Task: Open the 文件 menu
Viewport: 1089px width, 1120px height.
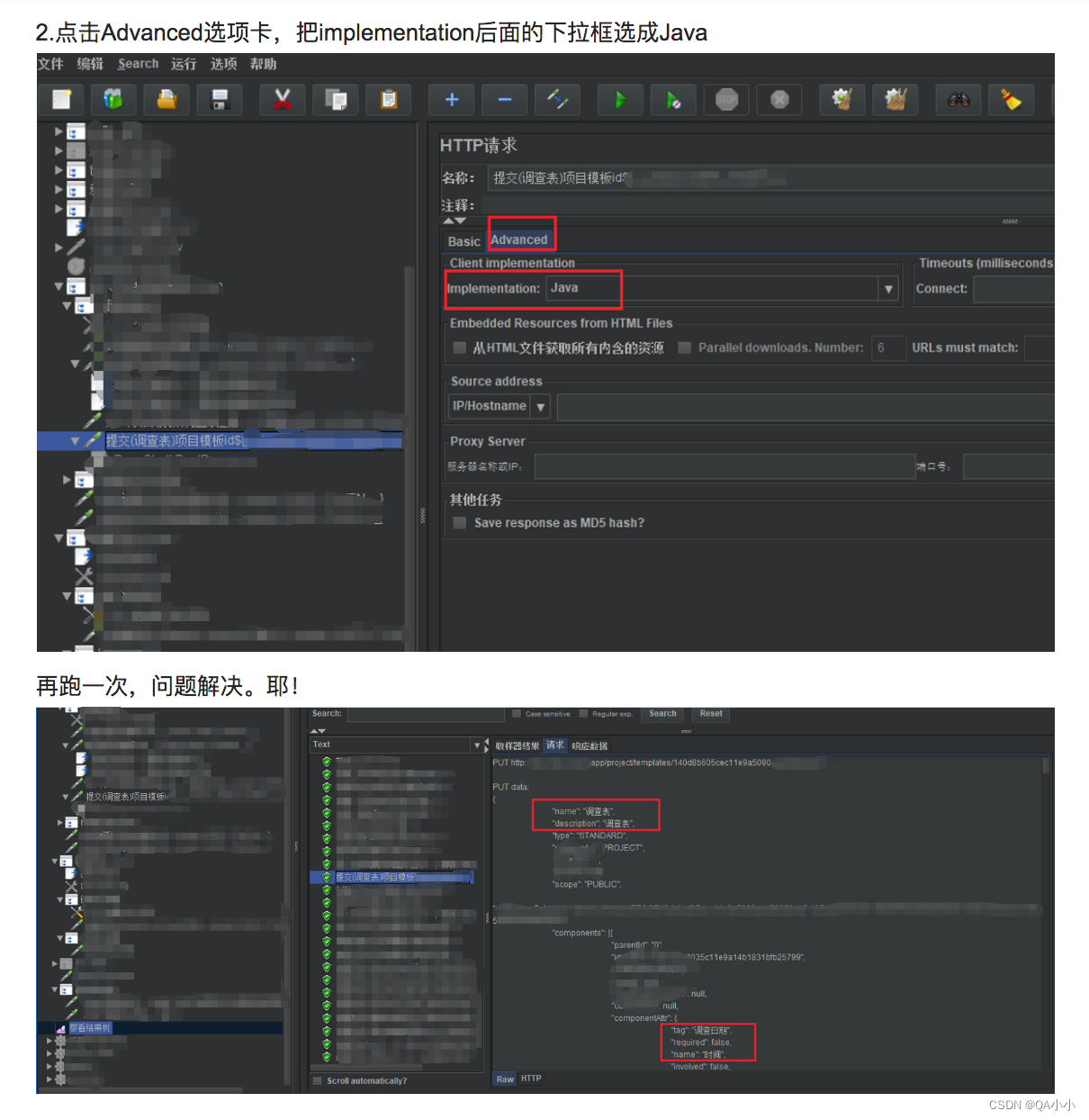Action: pyautogui.click(x=50, y=64)
